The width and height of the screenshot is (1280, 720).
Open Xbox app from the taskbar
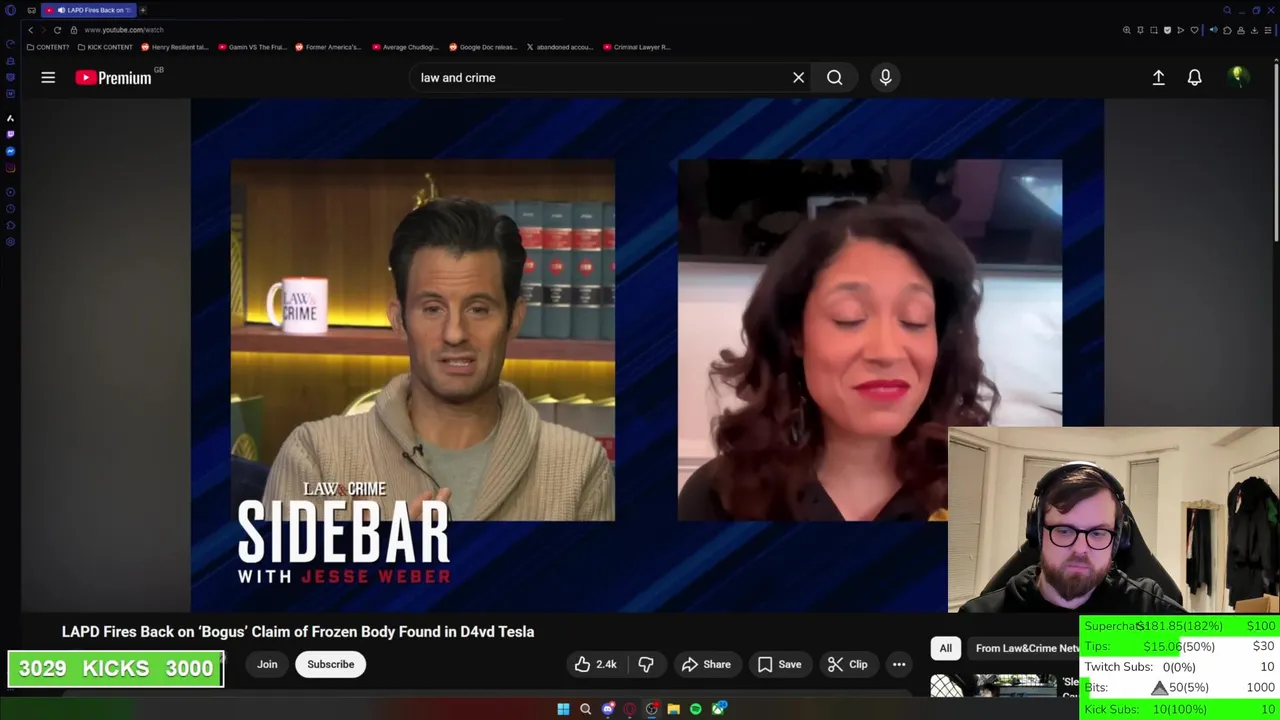pyautogui.click(x=718, y=709)
